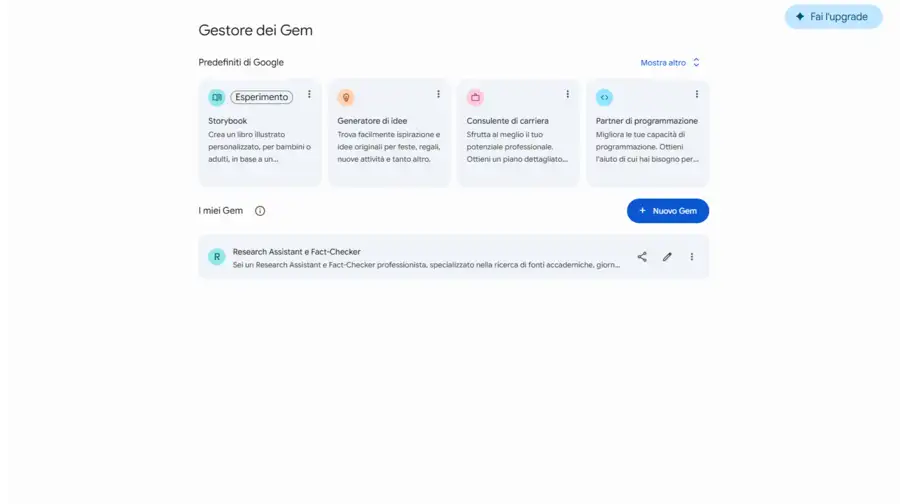
Task: Click the Generatore di idee lightbulb icon
Action: pyautogui.click(x=346, y=97)
